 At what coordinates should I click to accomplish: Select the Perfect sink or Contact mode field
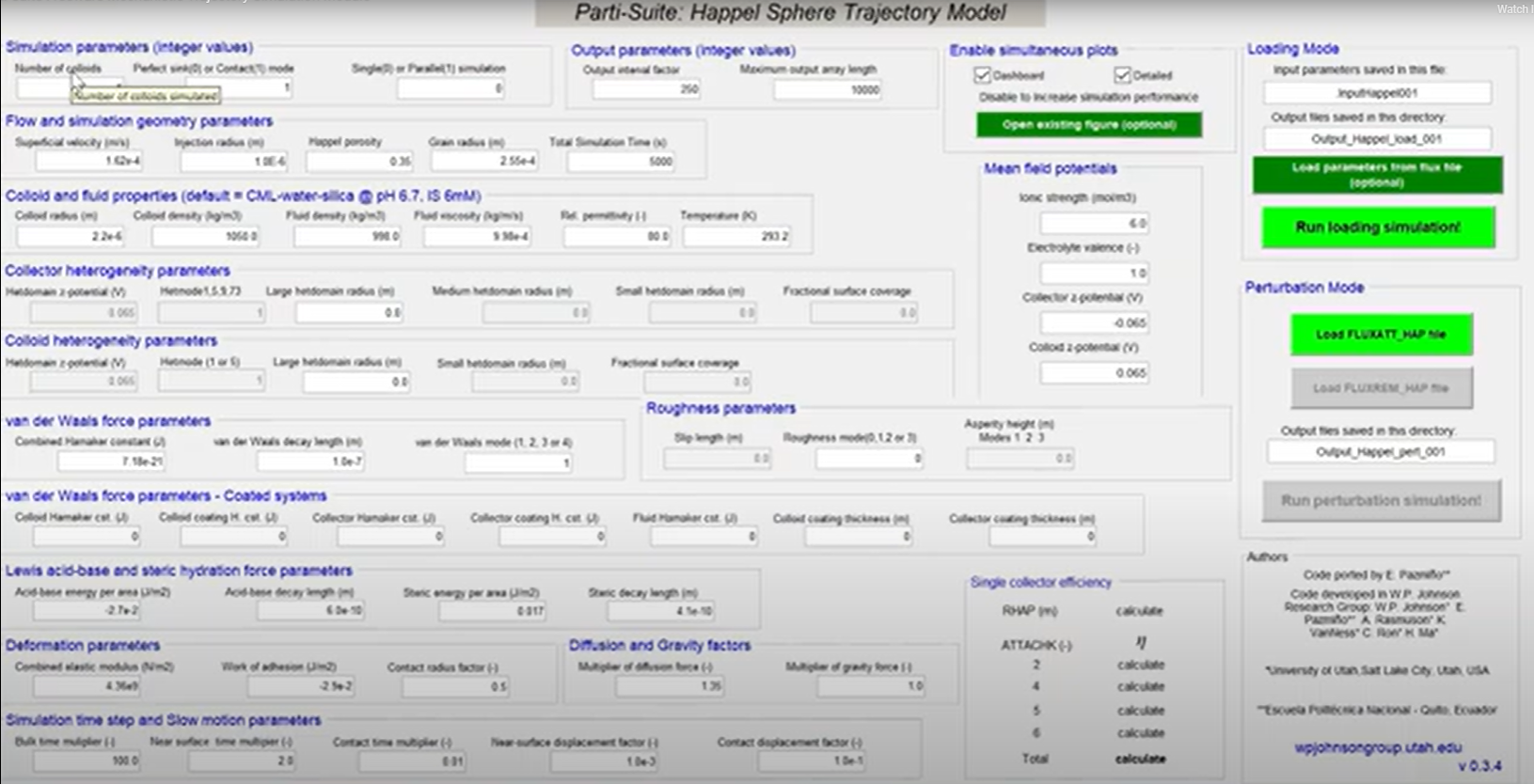[x=240, y=88]
